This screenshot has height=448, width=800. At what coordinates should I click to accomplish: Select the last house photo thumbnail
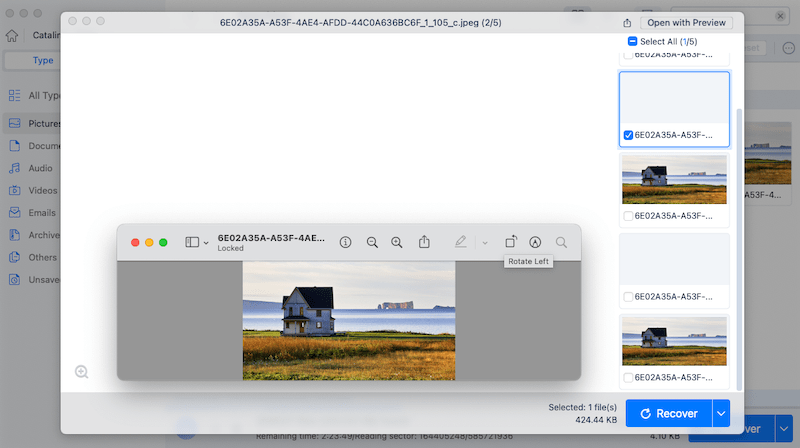pos(674,341)
